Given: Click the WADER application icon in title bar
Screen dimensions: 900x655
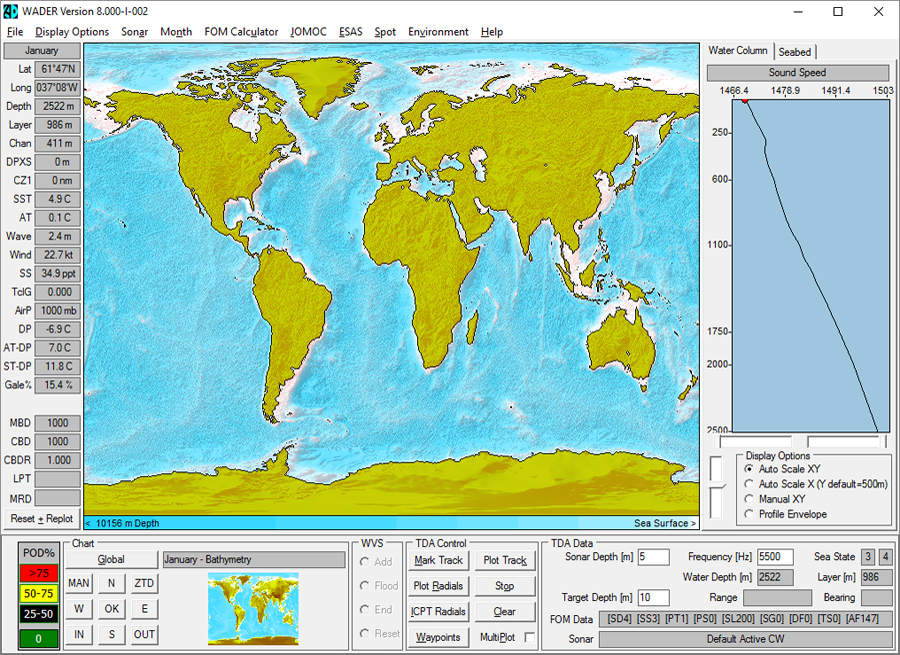Looking at the screenshot, I should [x=10, y=11].
